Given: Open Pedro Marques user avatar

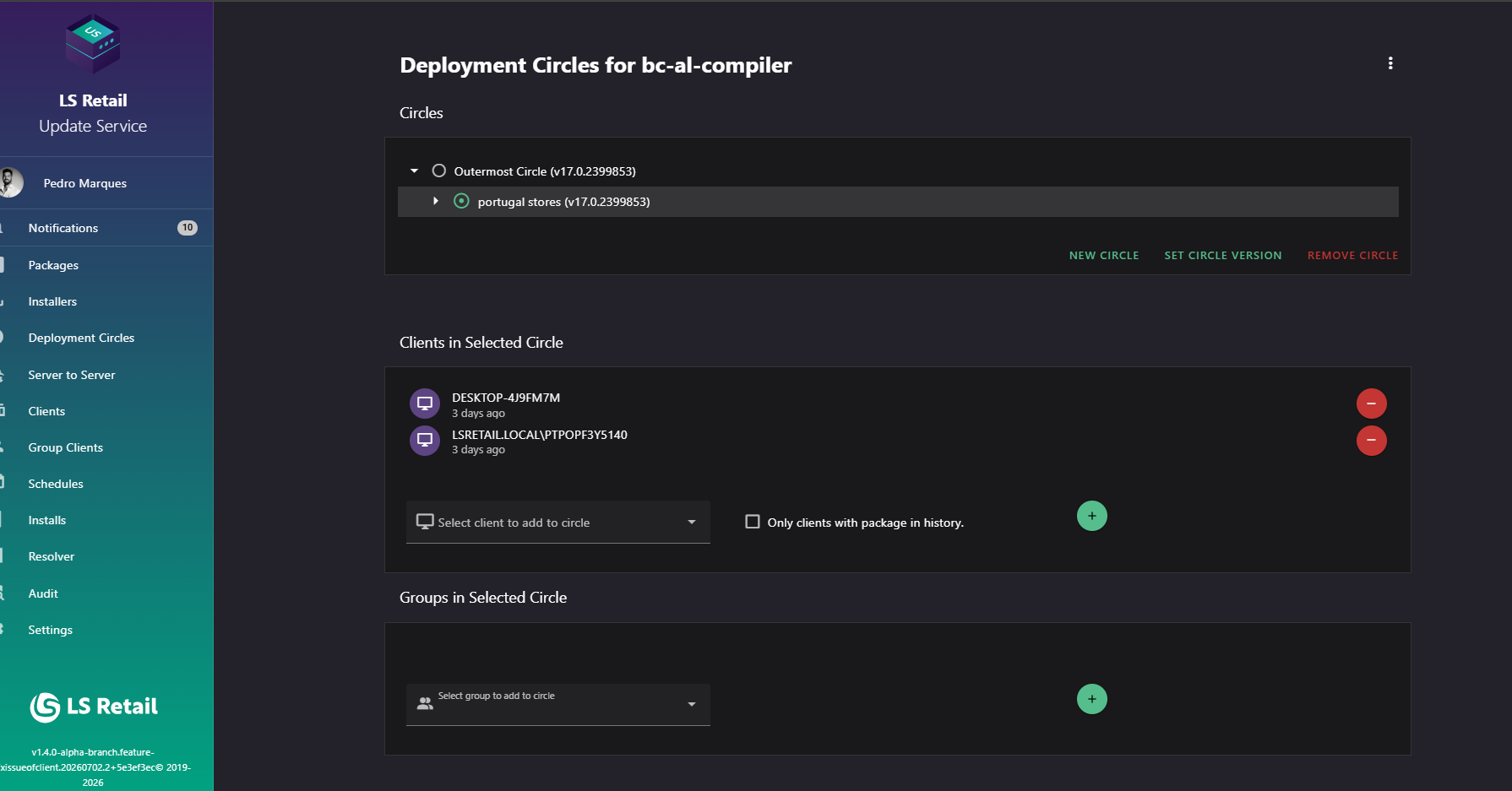Looking at the screenshot, I should tap(10, 182).
